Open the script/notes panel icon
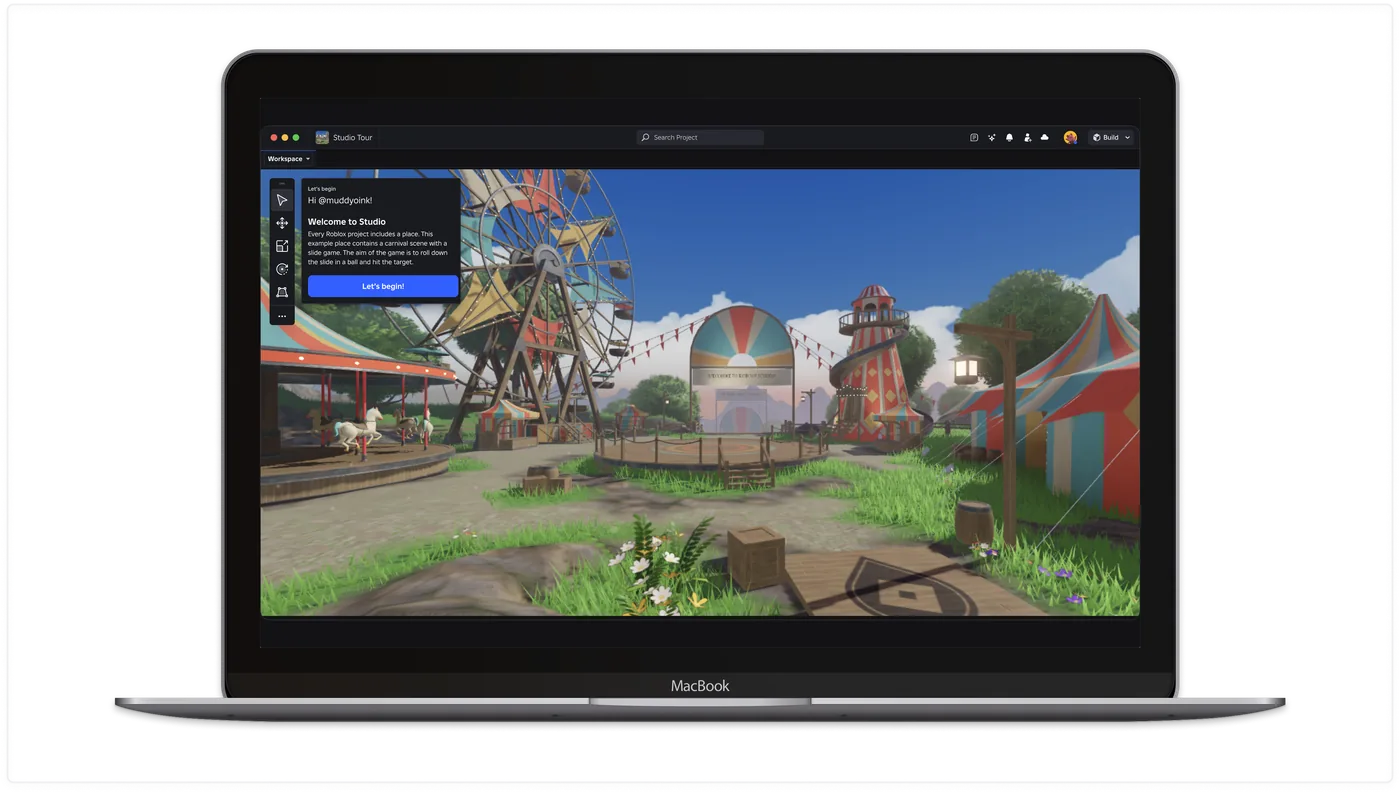 tap(974, 137)
